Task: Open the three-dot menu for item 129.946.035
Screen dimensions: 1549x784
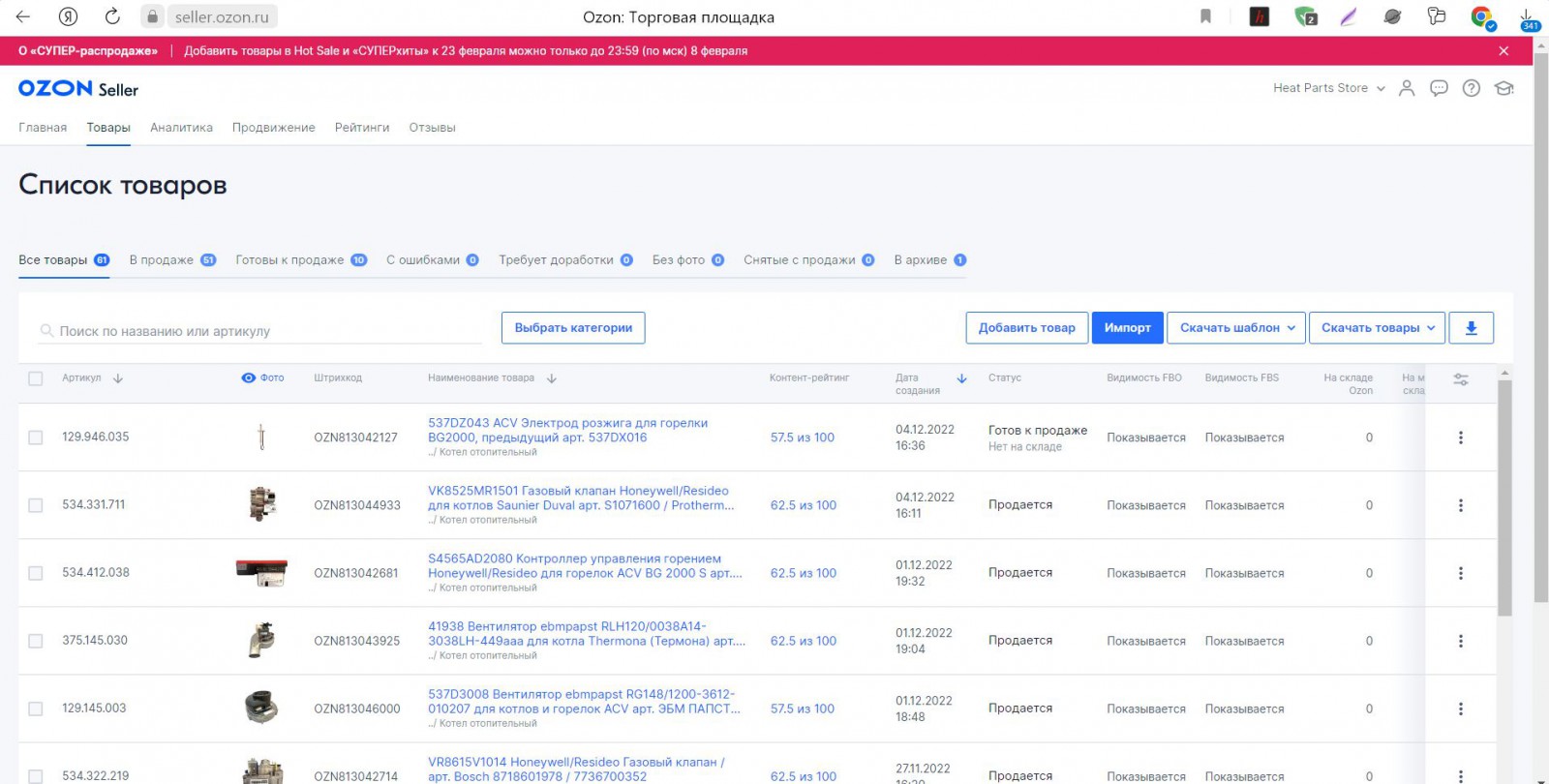Action: [x=1461, y=437]
